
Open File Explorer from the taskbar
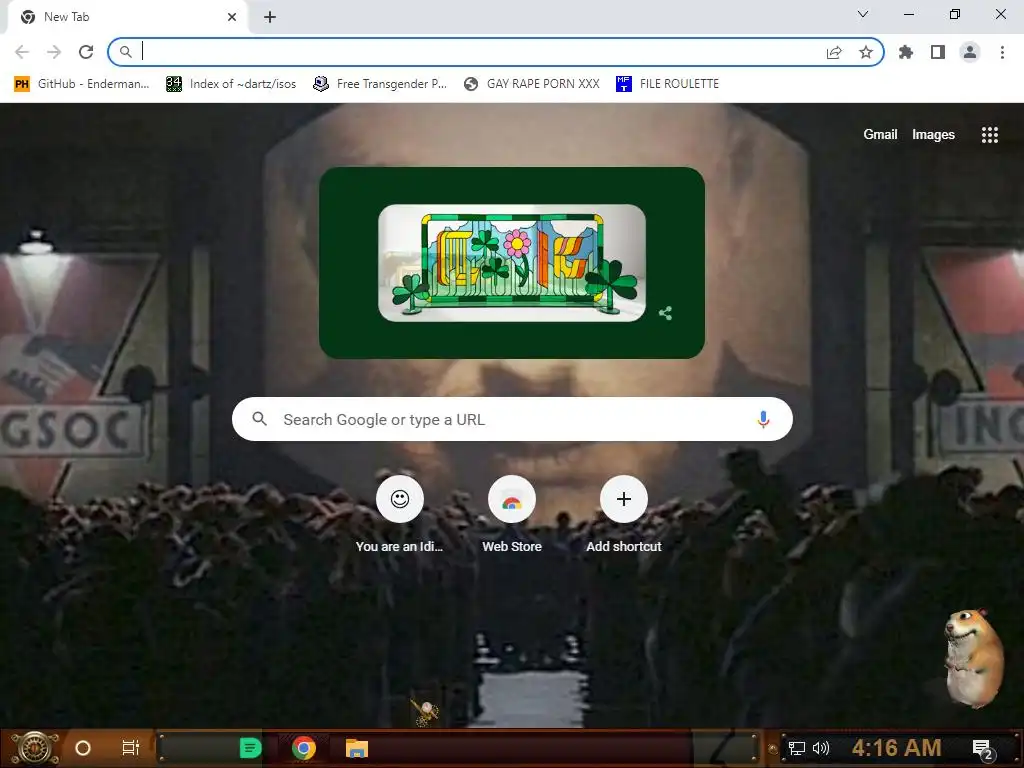(357, 748)
